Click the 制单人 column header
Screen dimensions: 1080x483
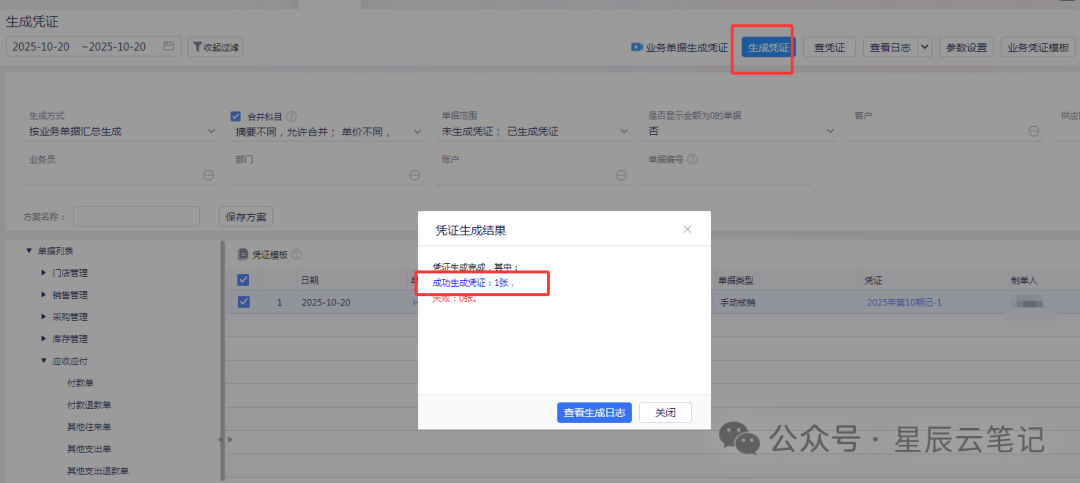pos(1024,280)
